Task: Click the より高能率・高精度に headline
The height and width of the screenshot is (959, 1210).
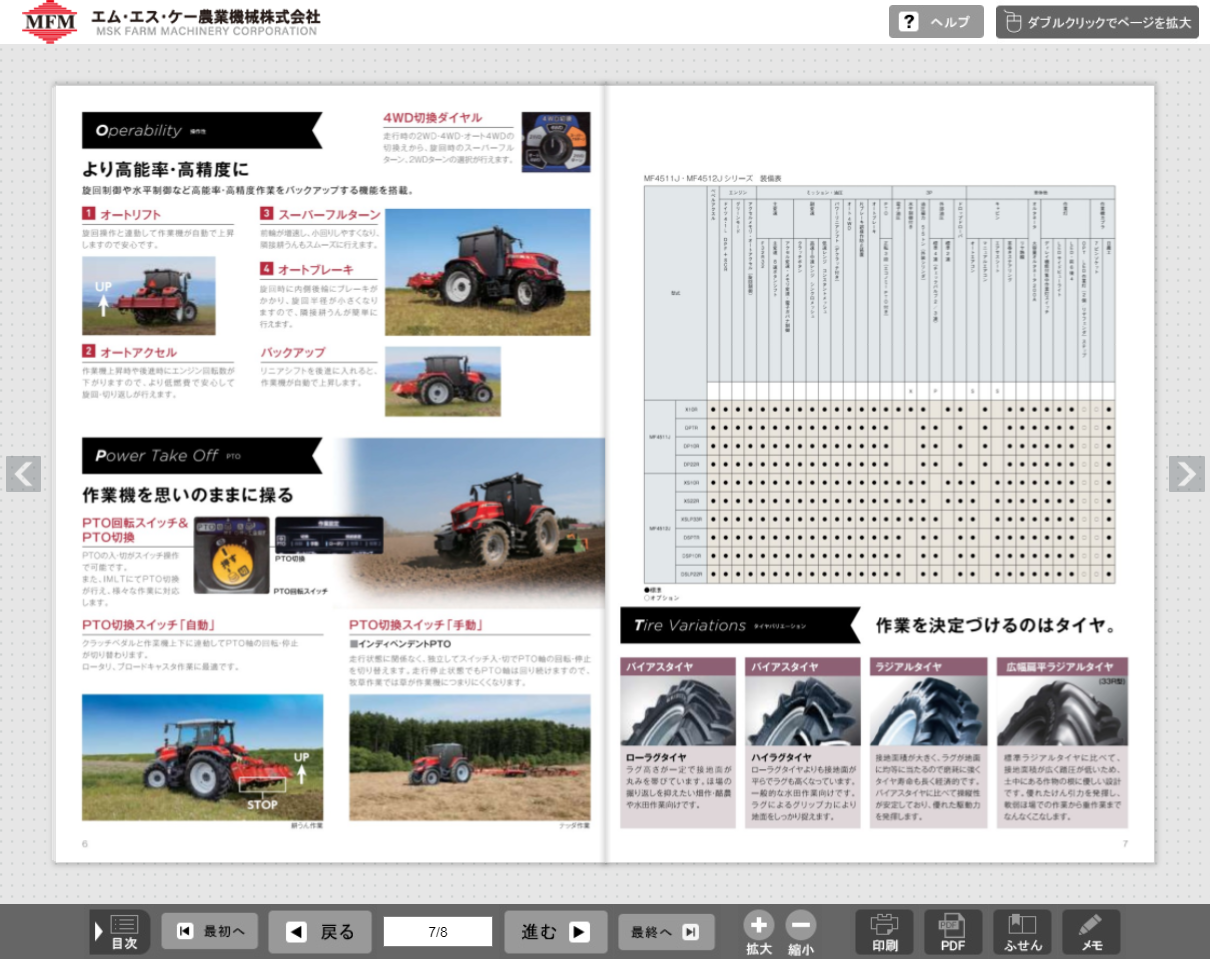Action: (x=165, y=169)
